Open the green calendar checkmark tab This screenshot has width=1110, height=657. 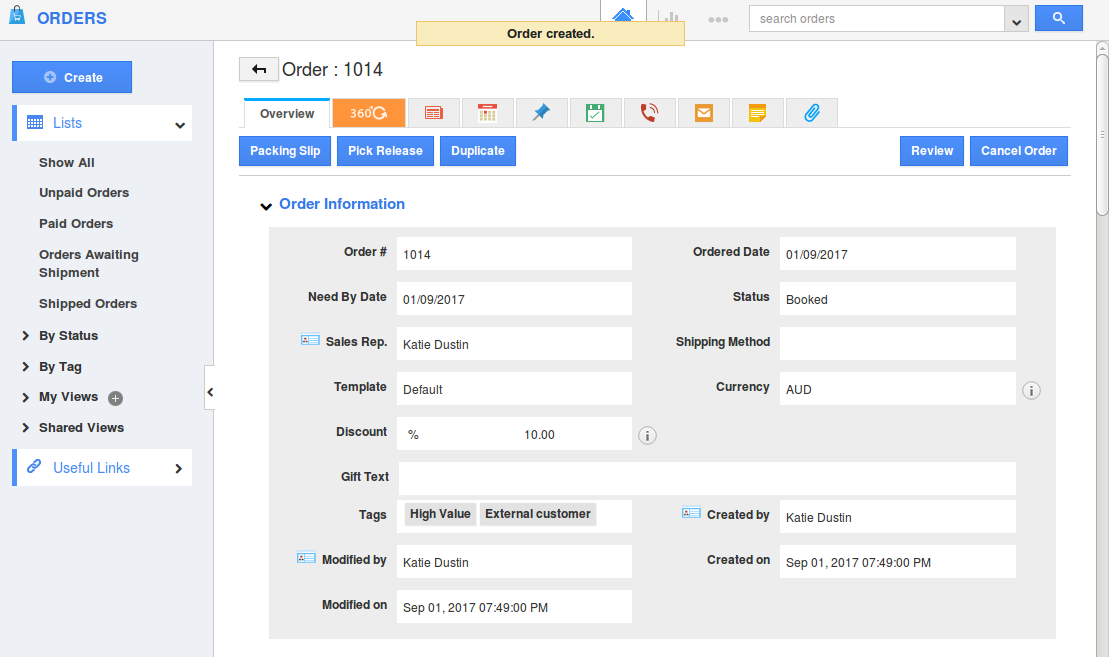(x=595, y=113)
